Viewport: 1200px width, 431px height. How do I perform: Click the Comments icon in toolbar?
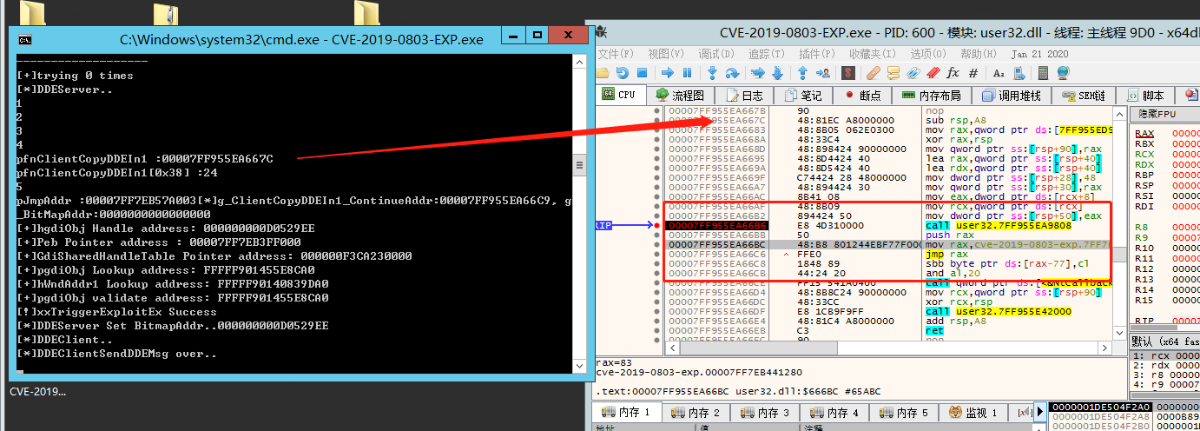(893, 72)
